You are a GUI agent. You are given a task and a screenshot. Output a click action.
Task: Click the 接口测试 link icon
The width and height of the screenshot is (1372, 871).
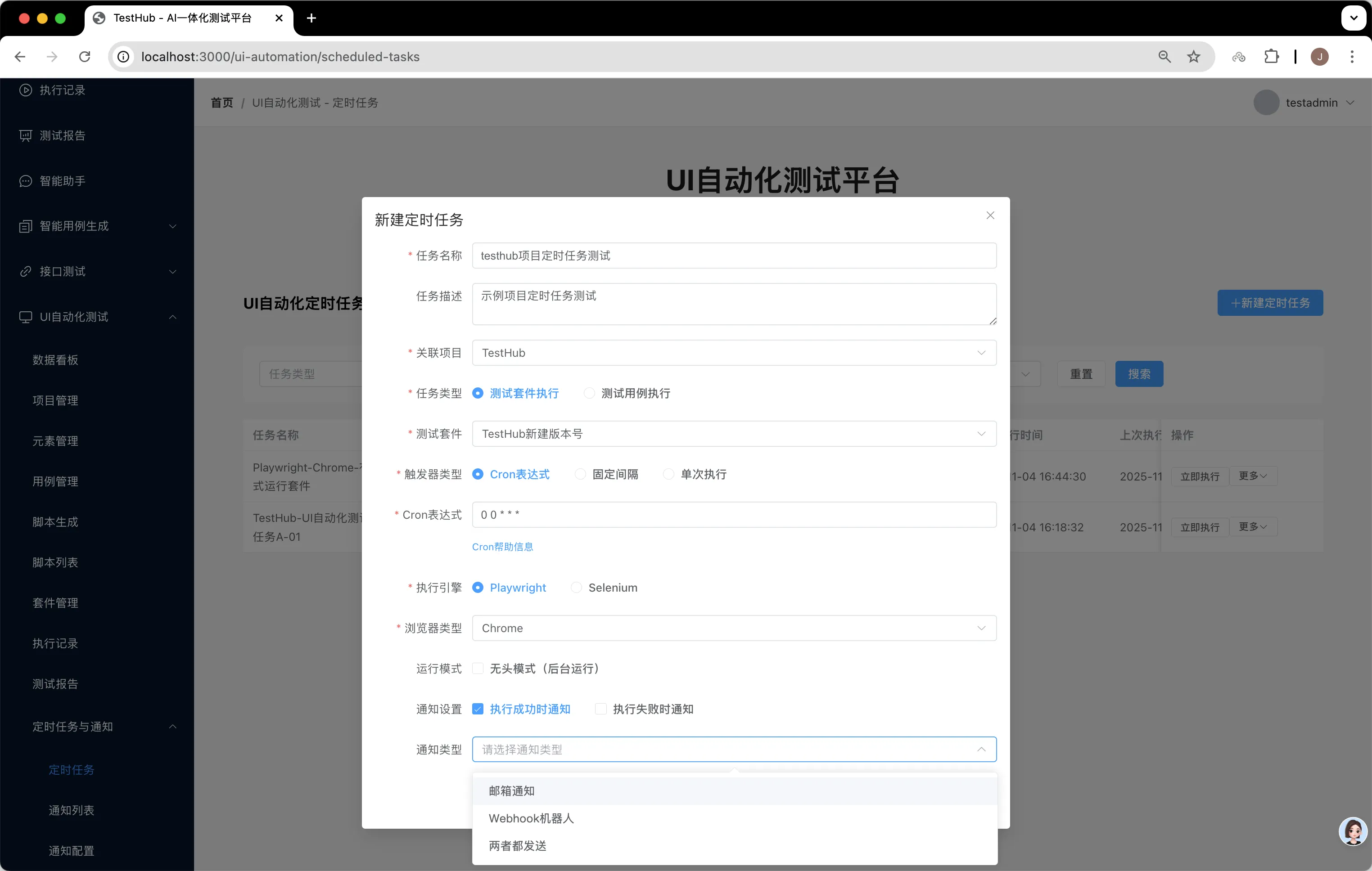pyautogui.click(x=26, y=272)
